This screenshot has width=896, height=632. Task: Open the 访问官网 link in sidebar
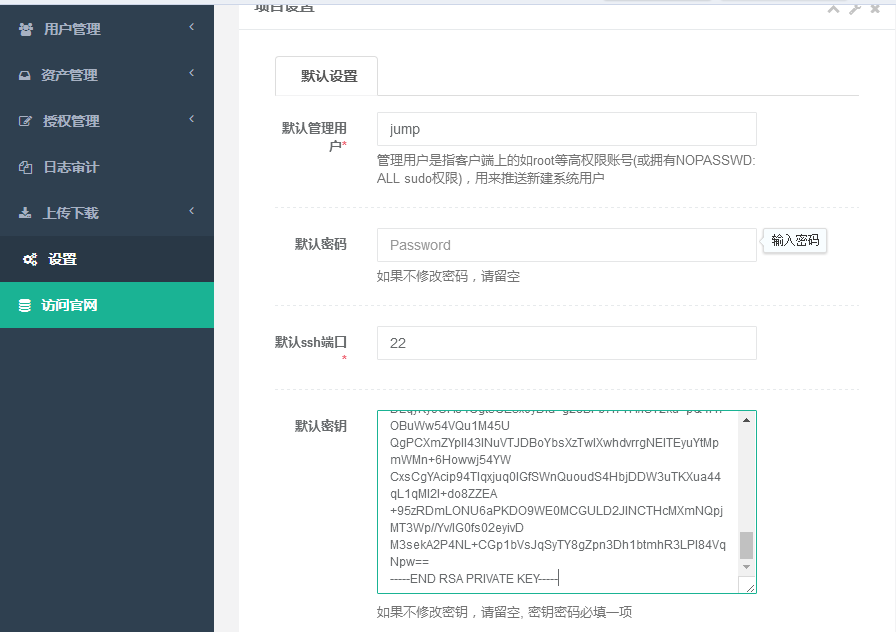click(x=69, y=305)
